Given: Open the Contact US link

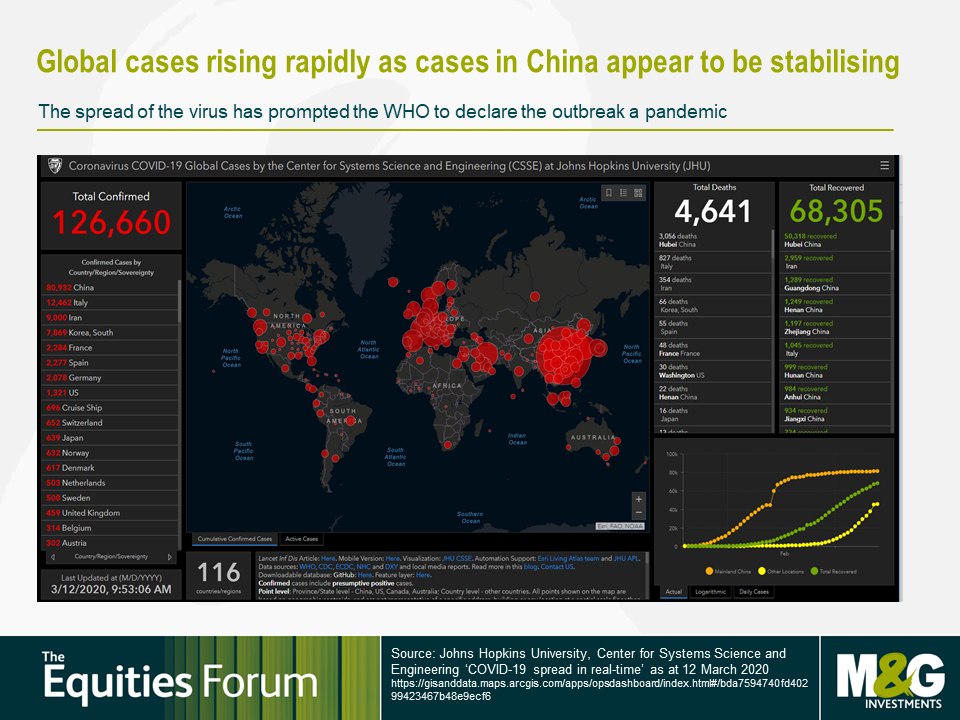Looking at the screenshot, I should pyautogui.click(x=557, y=567).
